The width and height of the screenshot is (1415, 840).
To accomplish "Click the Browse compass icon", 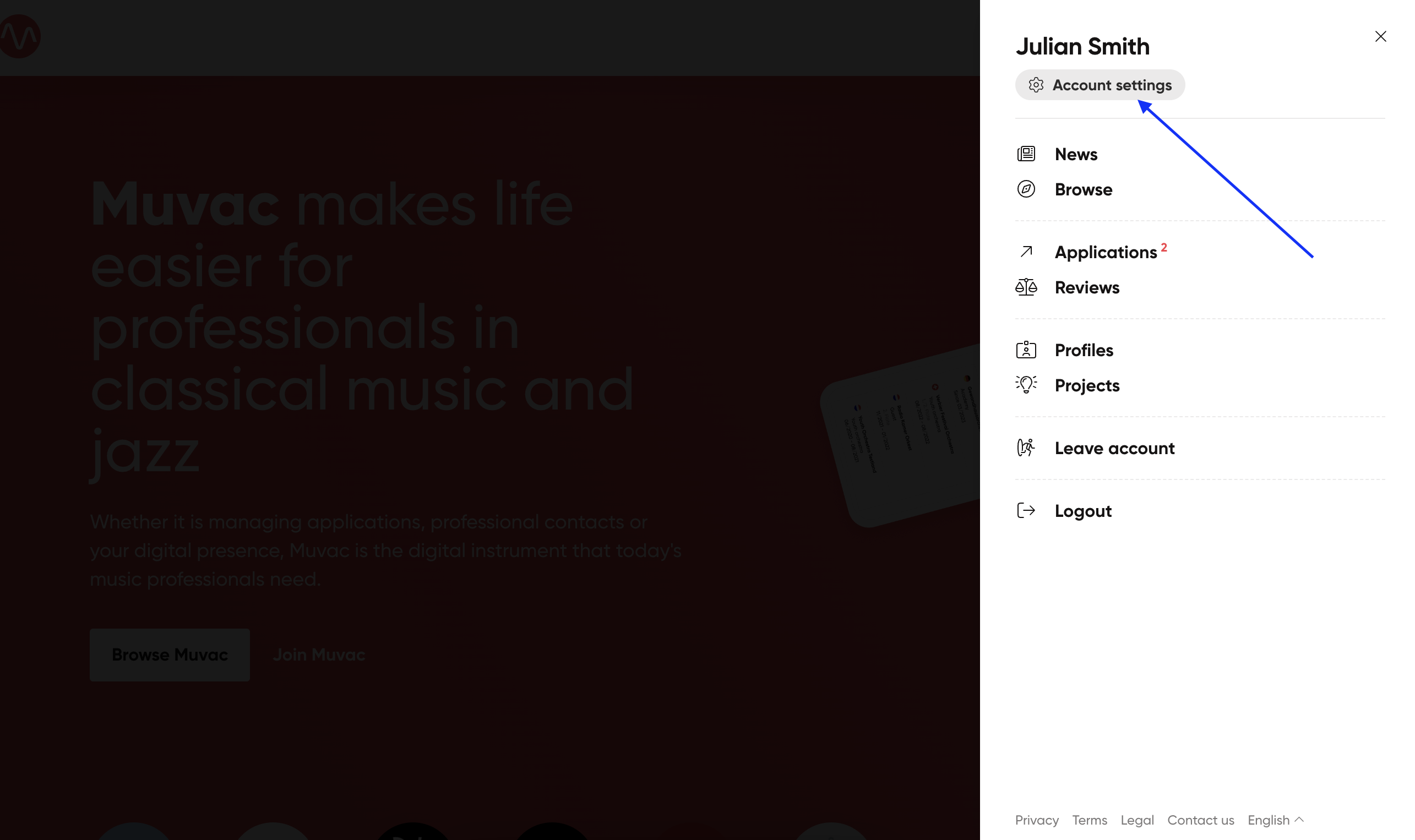I will click(1026, 189).
